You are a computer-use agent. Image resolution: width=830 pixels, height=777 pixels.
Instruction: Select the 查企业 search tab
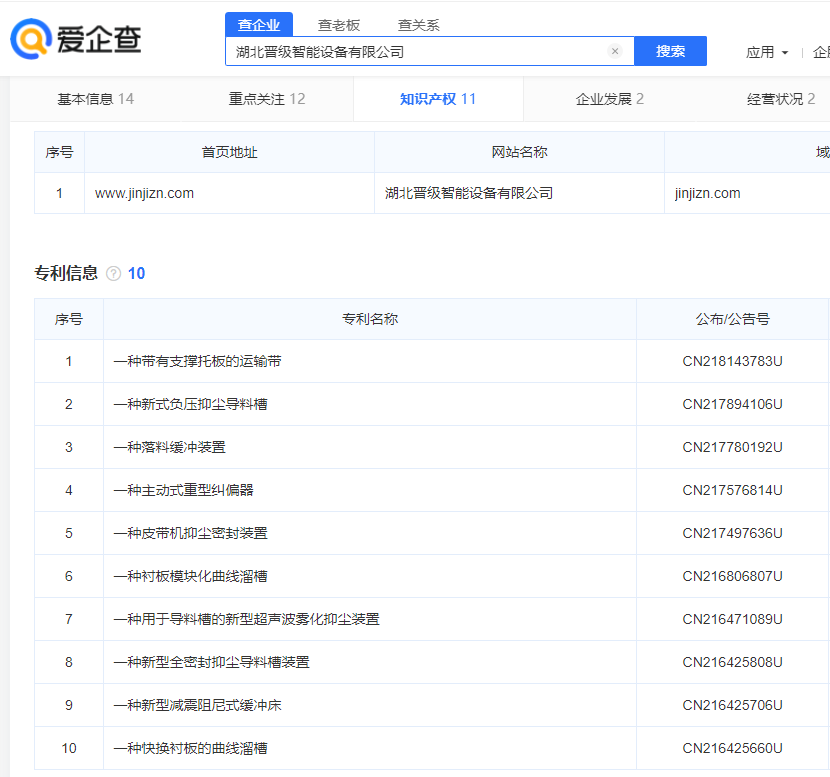pyautogui.click(x=259, y=23)
